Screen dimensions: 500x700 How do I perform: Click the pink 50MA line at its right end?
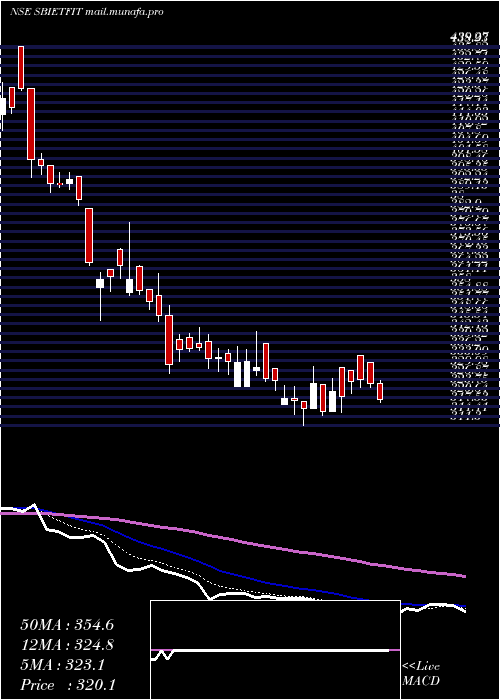tap(462, 576)
